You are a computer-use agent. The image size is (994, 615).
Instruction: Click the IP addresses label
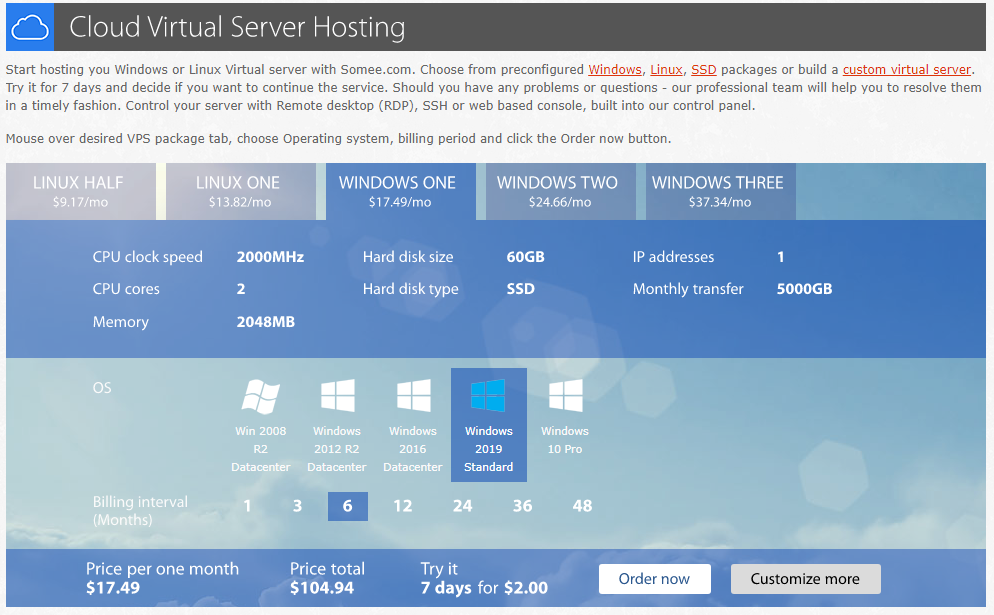pyautogui.click(x=673, y=257)
